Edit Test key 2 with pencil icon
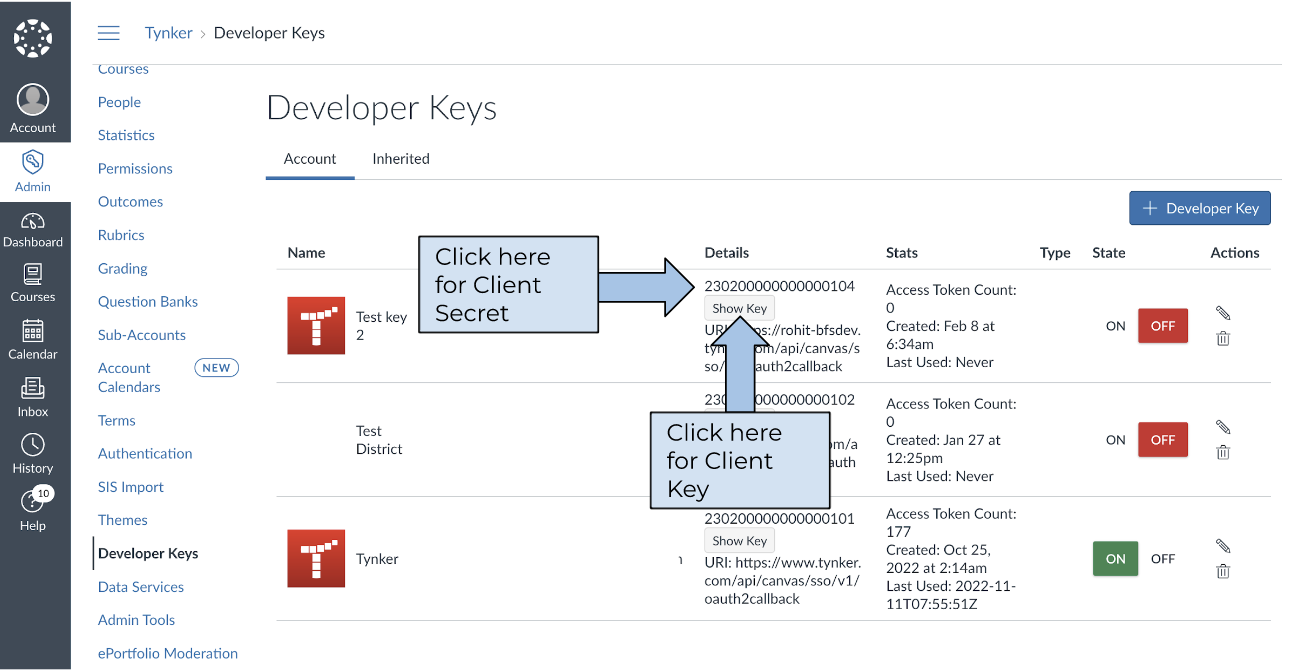Image resolution: width=1302 pixels, height=670 pixels. 1222,313
